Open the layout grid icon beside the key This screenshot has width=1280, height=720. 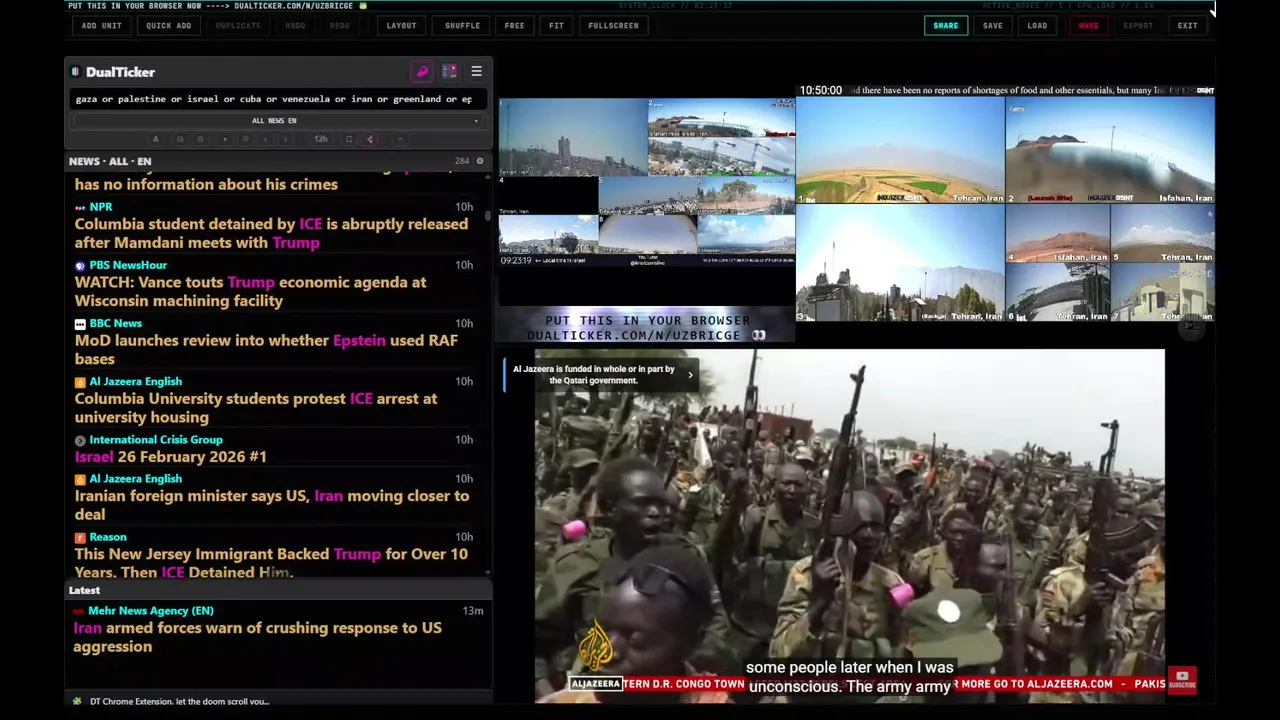pyautogui.click(x=449, y=71)
